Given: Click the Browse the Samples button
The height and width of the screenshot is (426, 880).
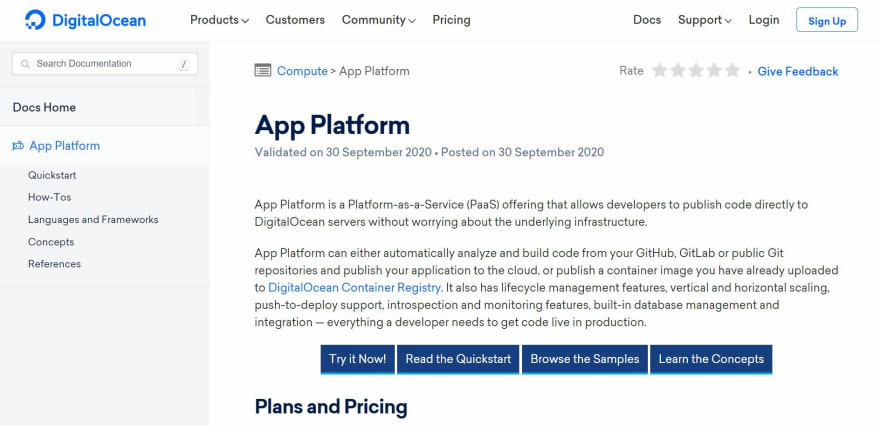Looking at the screenshot, I should click(585, 359).
